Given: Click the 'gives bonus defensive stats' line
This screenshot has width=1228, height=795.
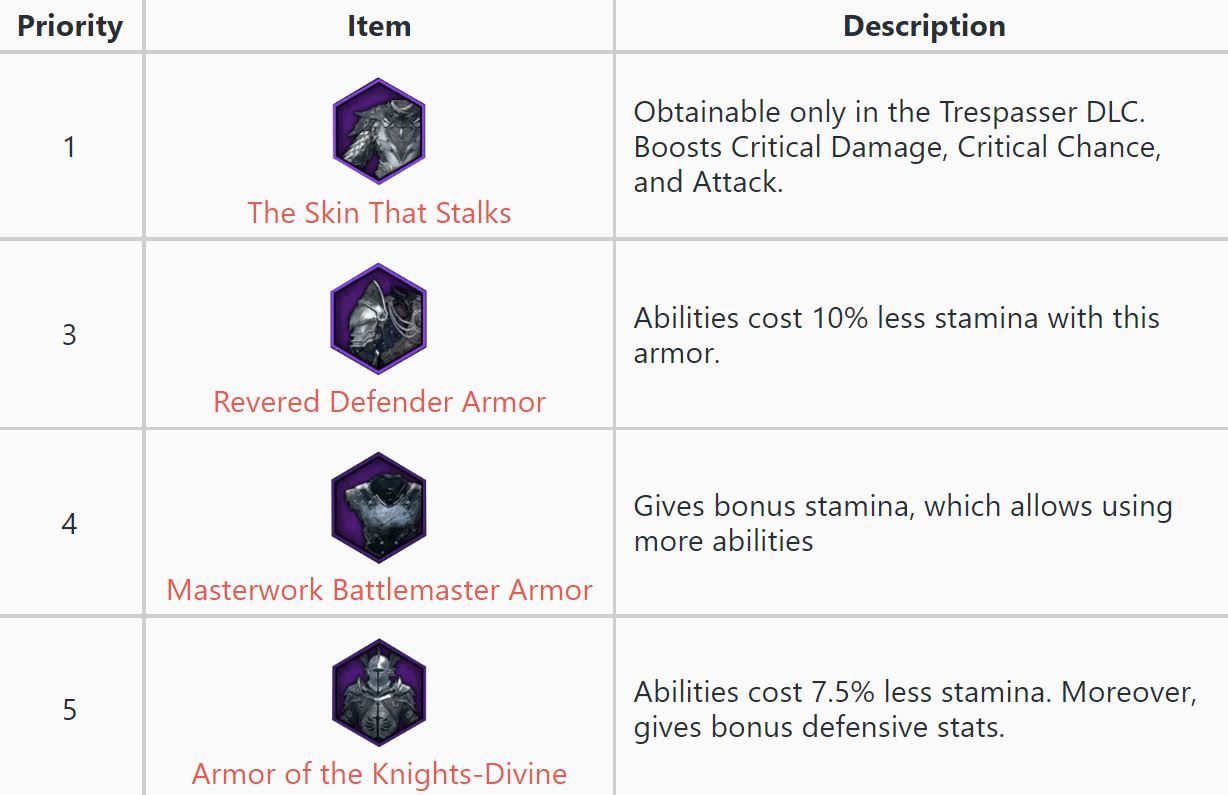Looking at the screenshot, I should click(x=818, y=727).
